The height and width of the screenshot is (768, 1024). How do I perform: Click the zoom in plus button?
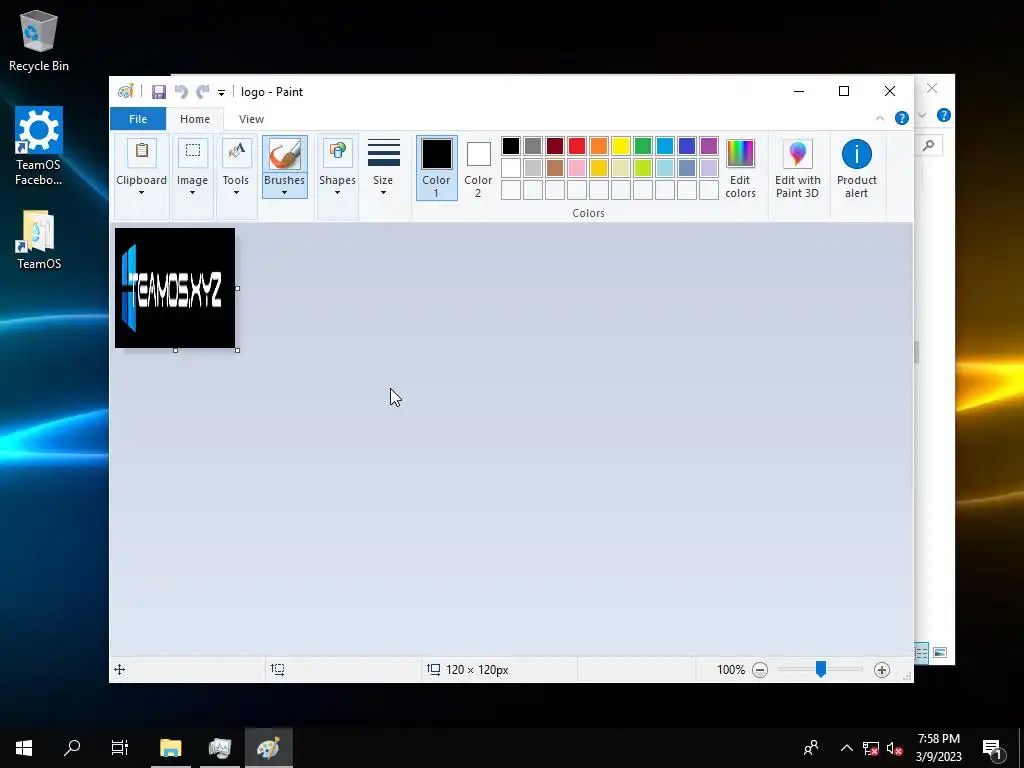click(882, 669)
